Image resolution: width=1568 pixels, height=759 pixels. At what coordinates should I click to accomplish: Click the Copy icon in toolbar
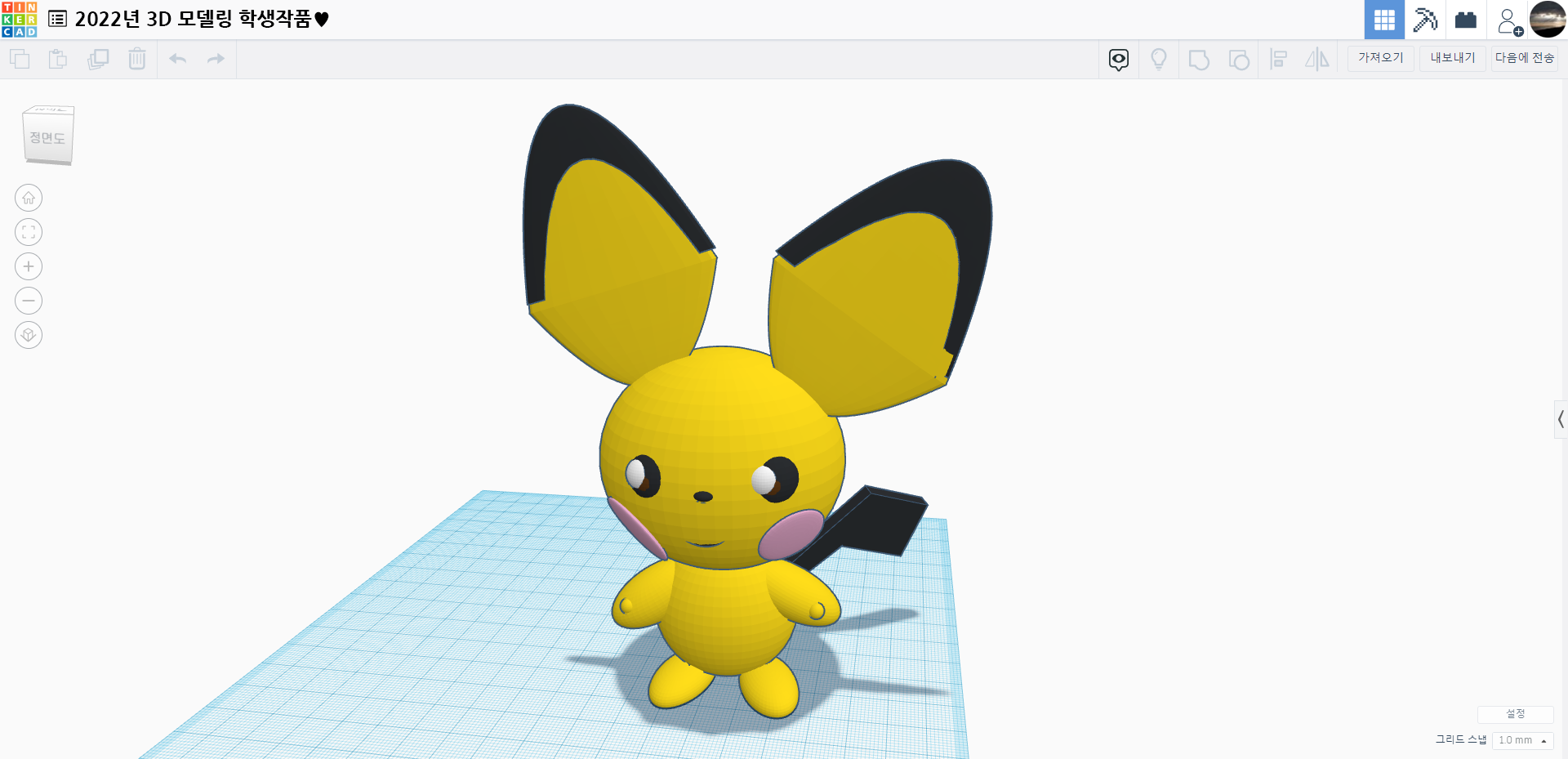tap(20, 59)
